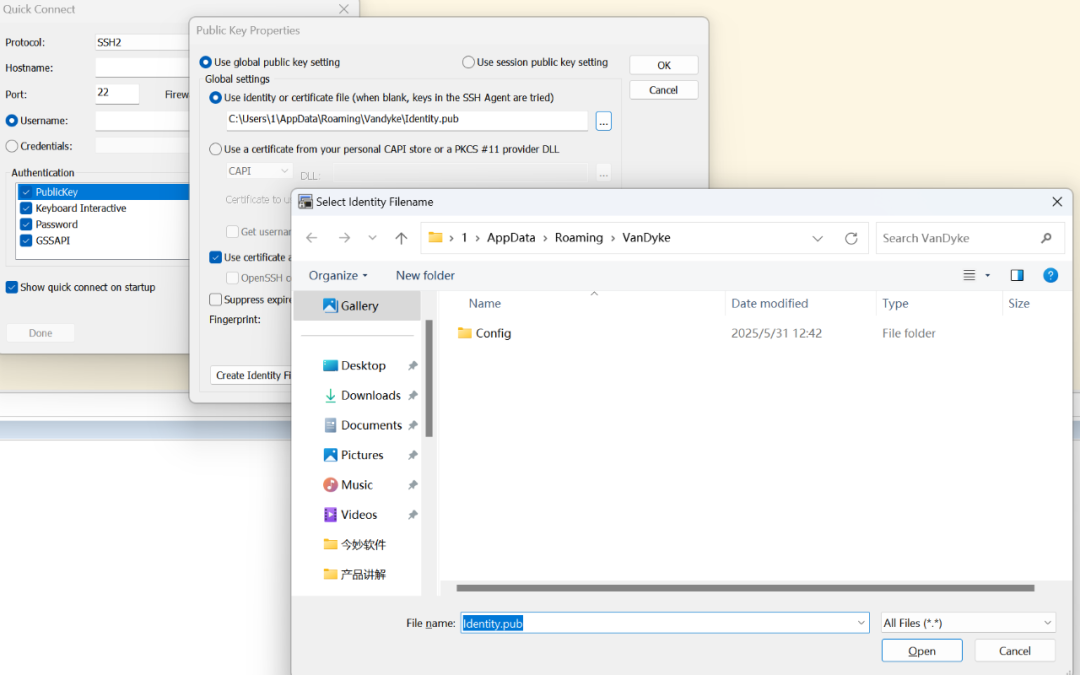Screen dimensions: 1080x675
Task: Click pin icon next to Documents
Action: (x=413, y=426)
